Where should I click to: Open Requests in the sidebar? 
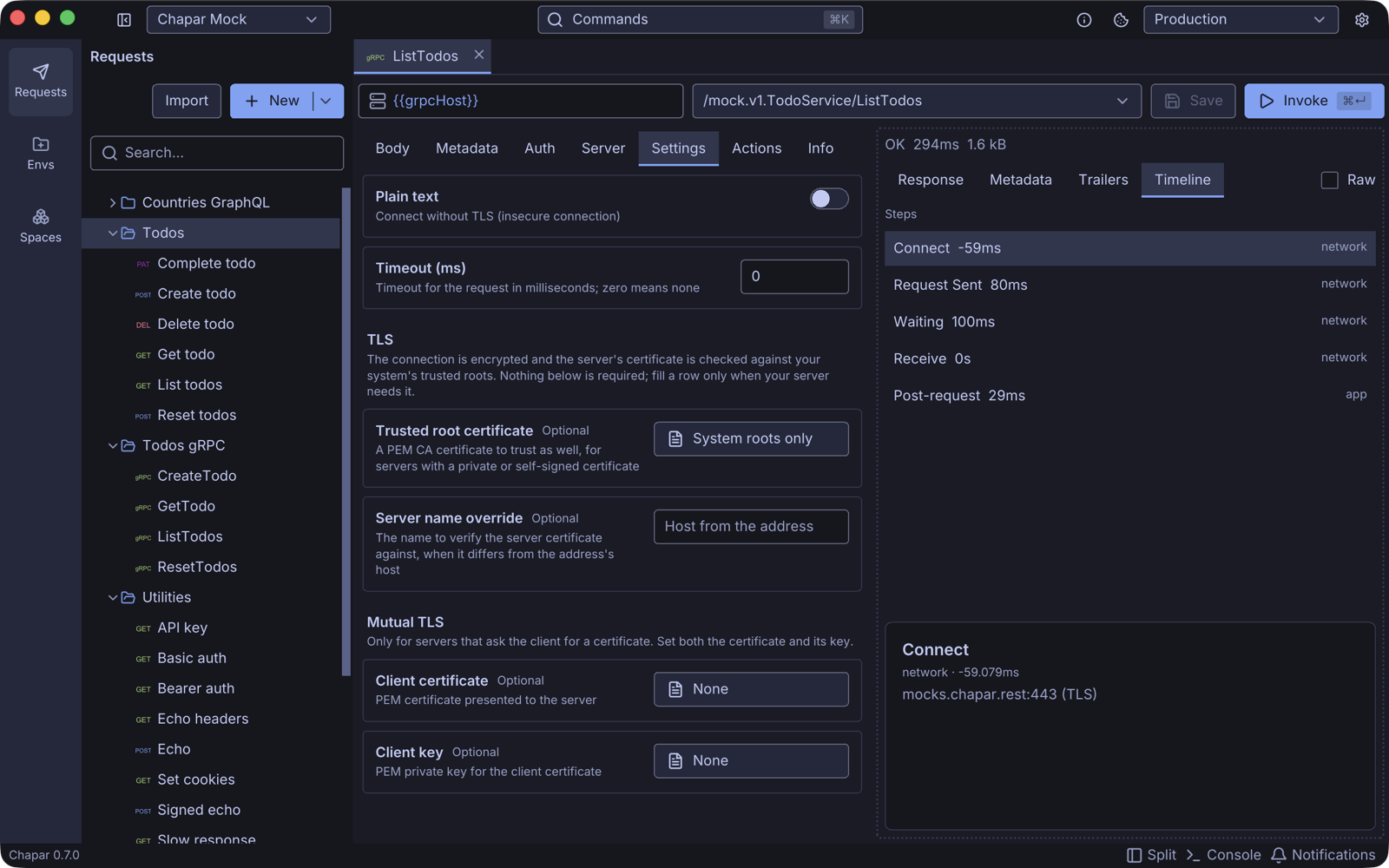[41, 81]
